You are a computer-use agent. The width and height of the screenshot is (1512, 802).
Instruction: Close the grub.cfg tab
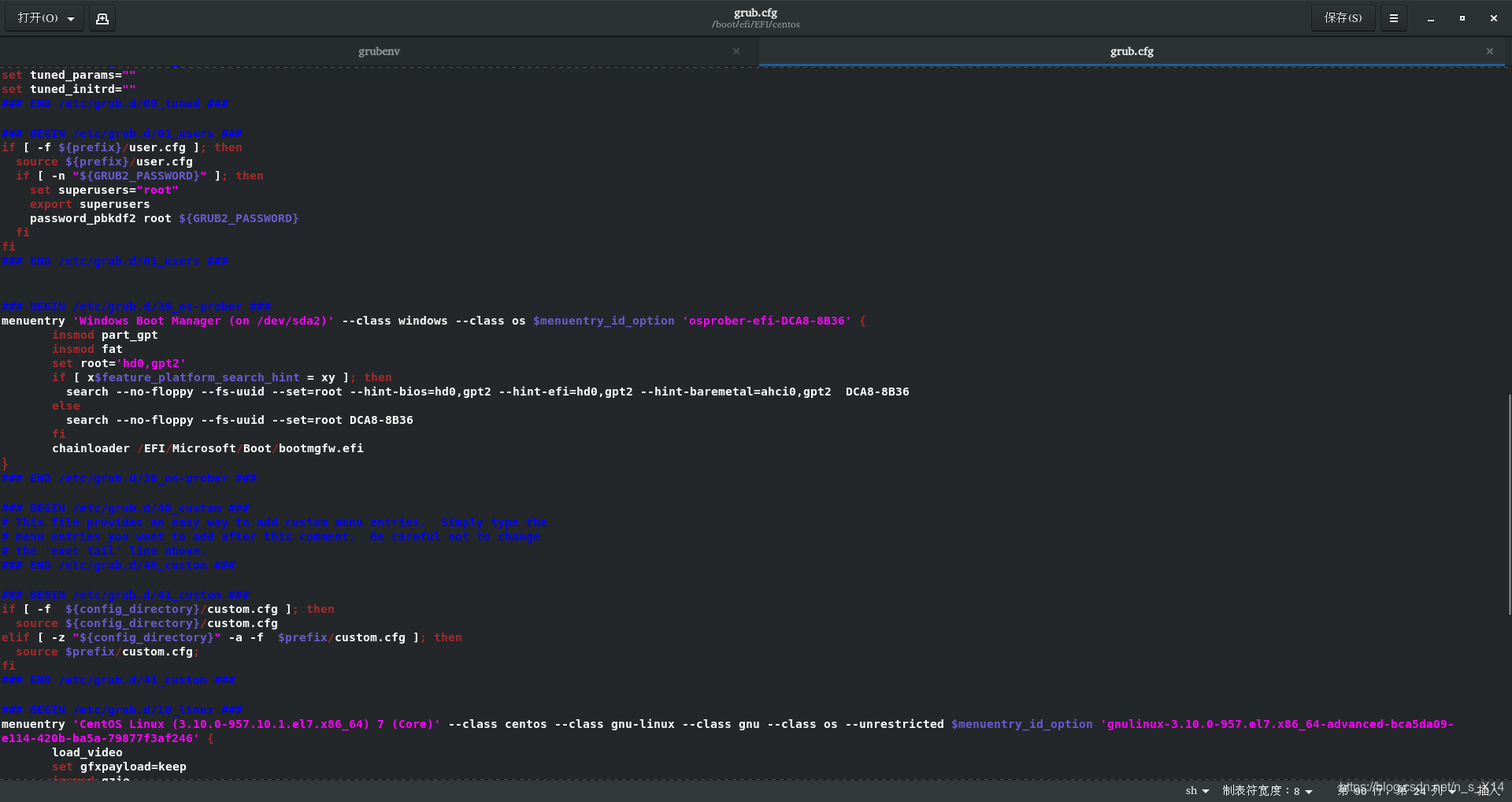[1490, 51]
